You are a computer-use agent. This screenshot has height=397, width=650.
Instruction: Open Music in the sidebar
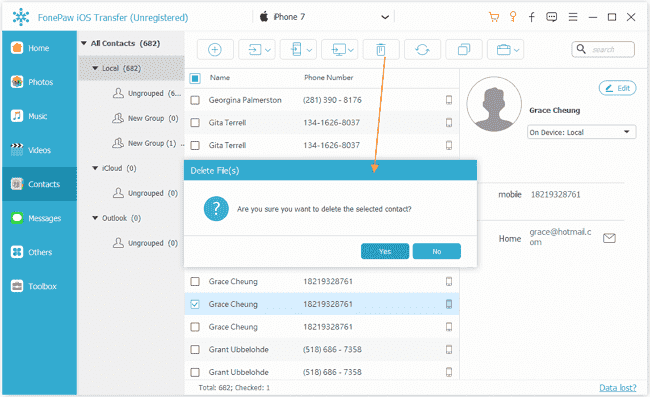(x=39, y=116)
